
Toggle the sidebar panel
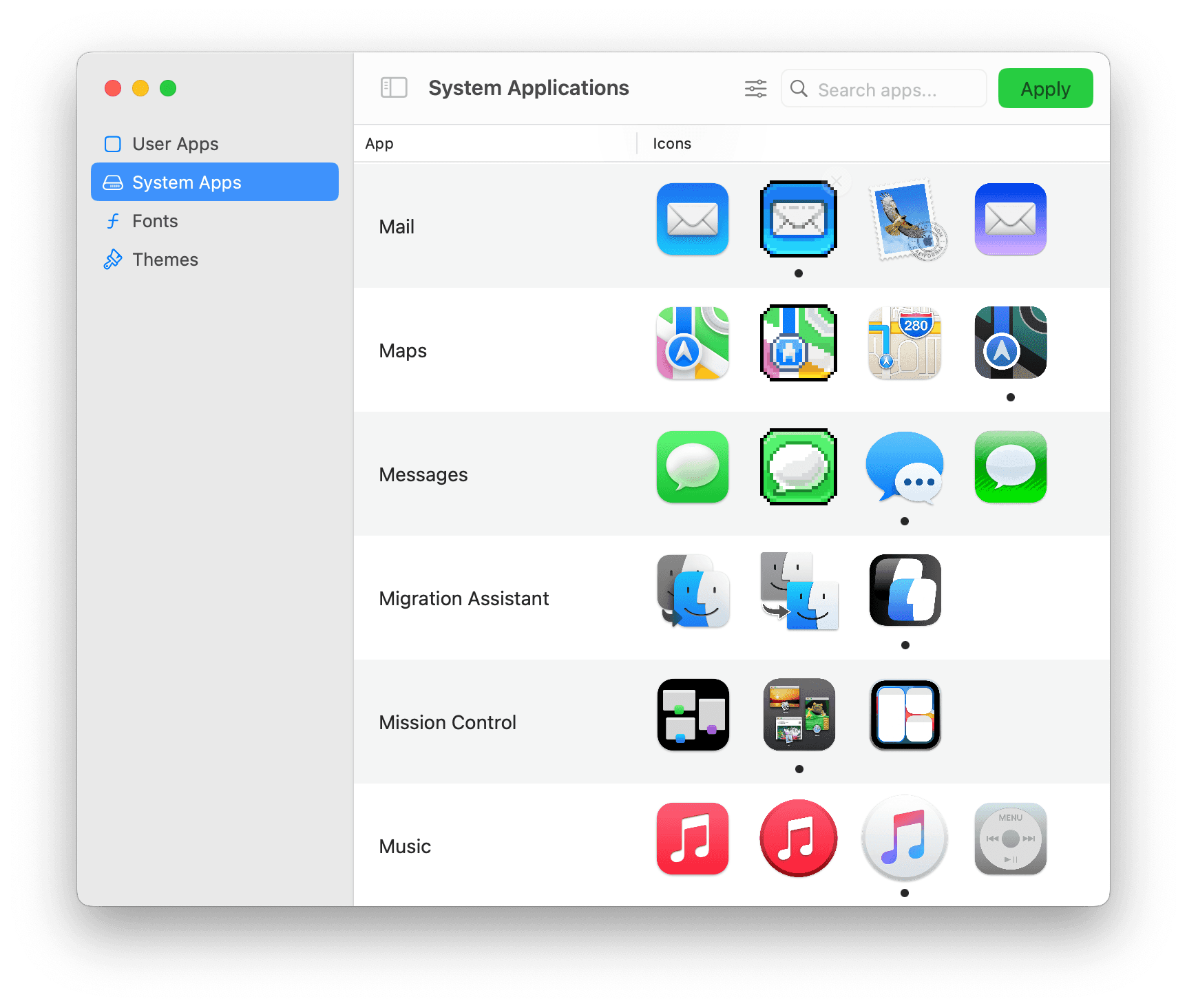[394, 87]
